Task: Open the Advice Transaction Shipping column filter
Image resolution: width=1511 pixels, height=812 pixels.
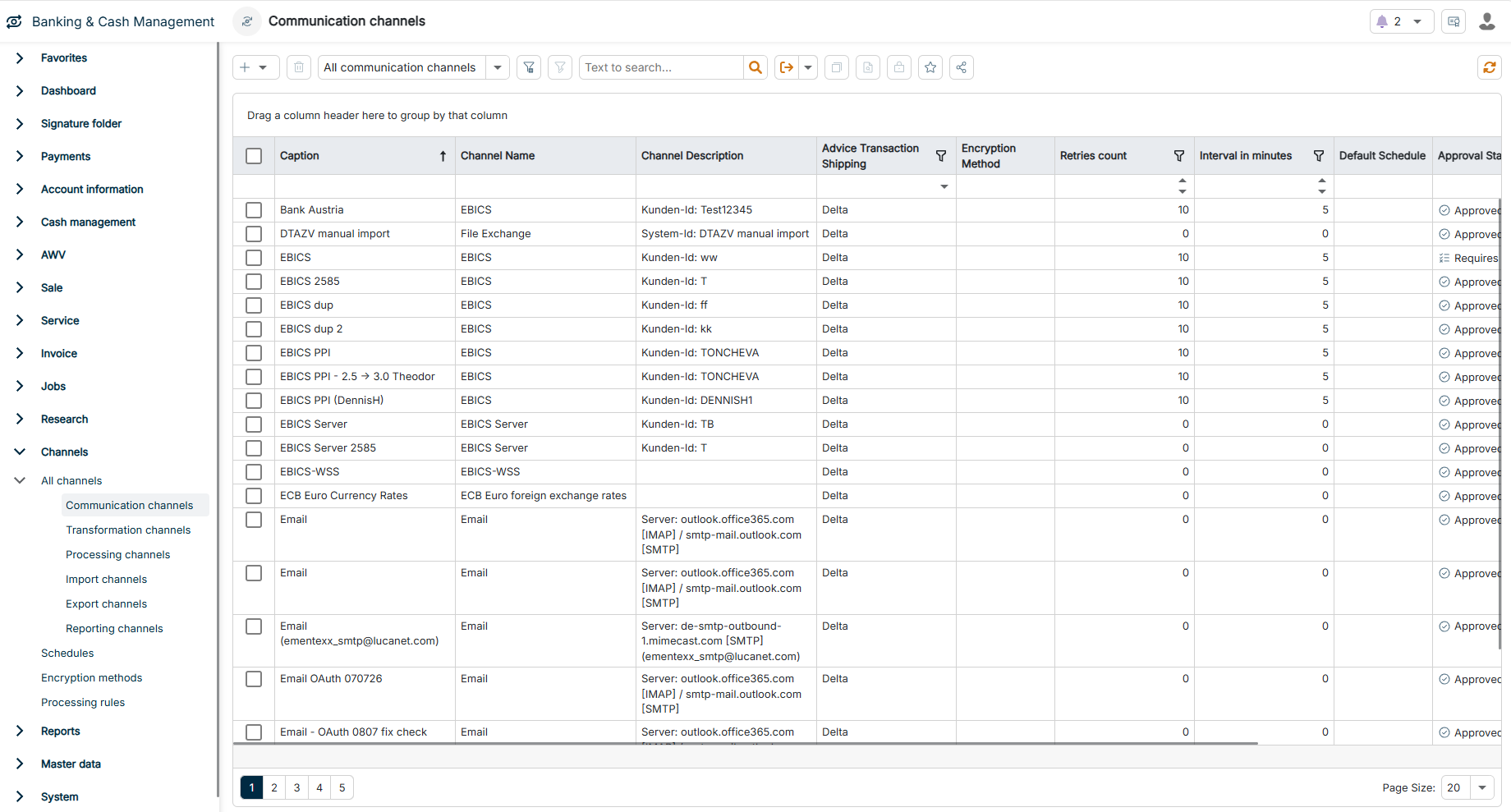Action: 941,156
